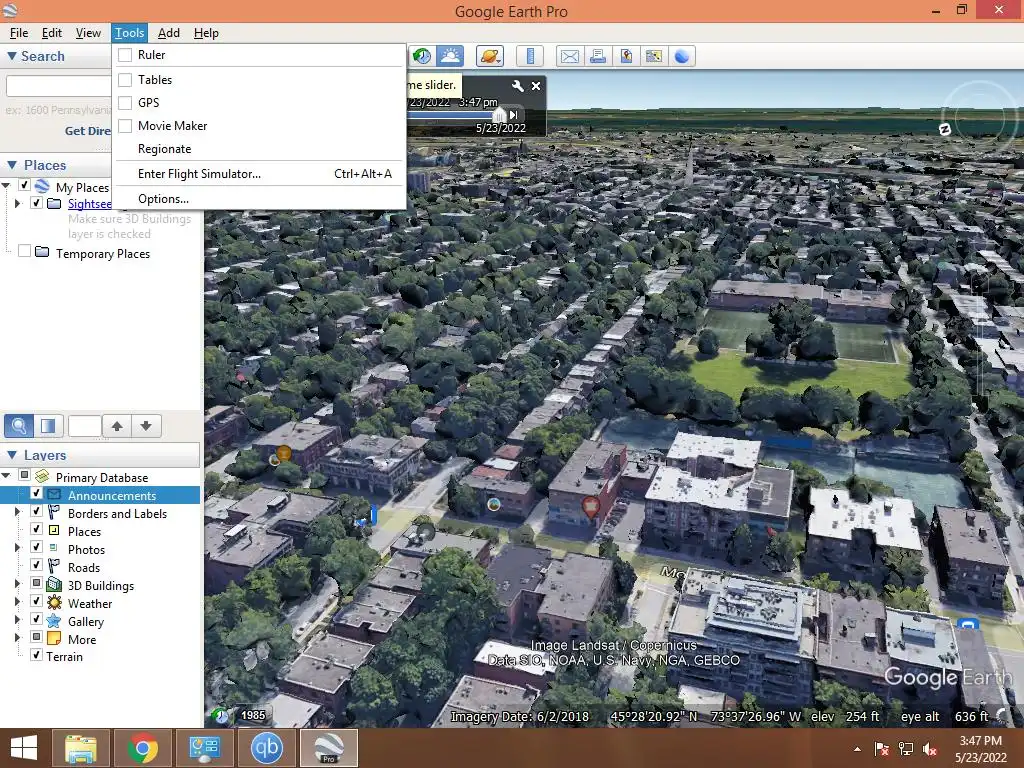Toggle the Roads layer checkbox
The width and height of the screenshot is (1024, 768).
point(37,565)
